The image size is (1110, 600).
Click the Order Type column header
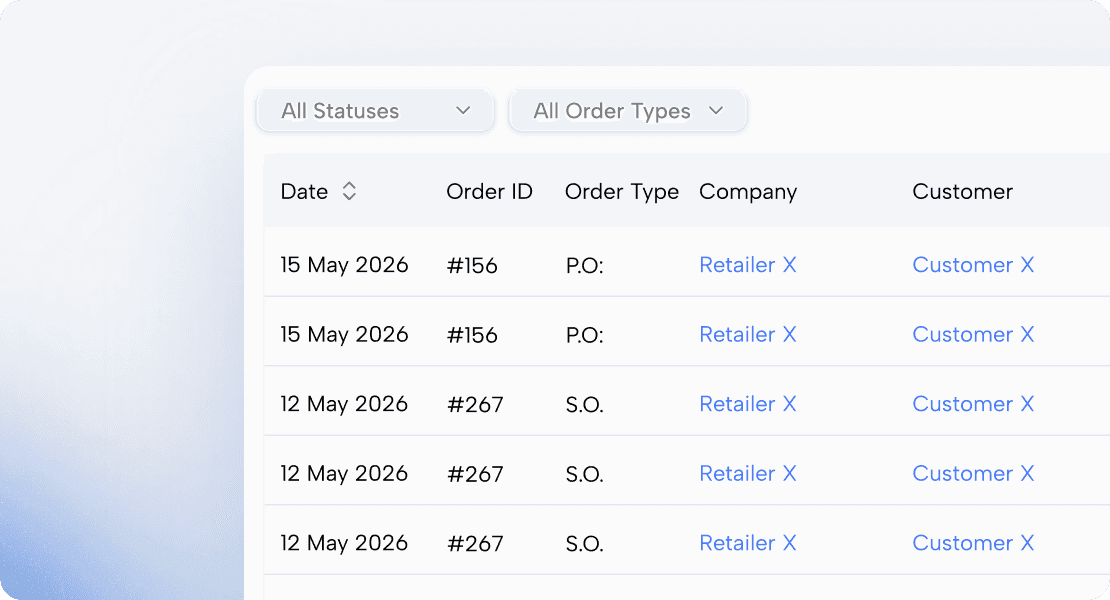click(x=621, y=191)
